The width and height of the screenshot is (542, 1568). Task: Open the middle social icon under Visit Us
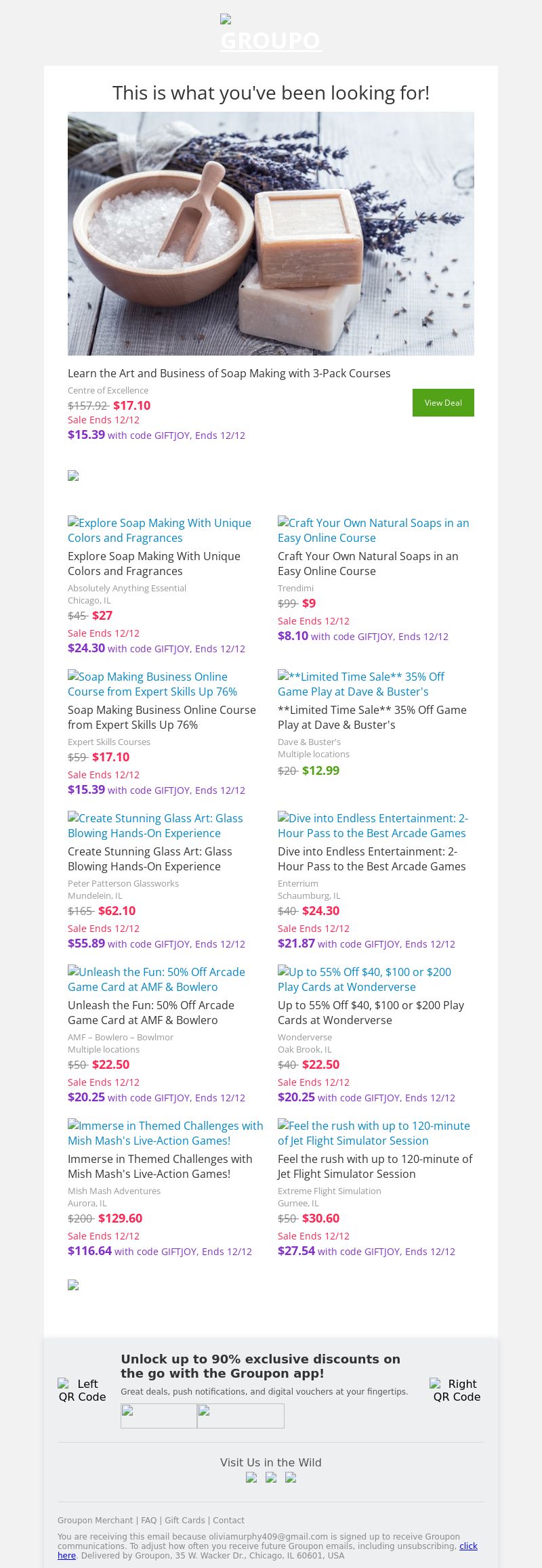(271, 1478)
